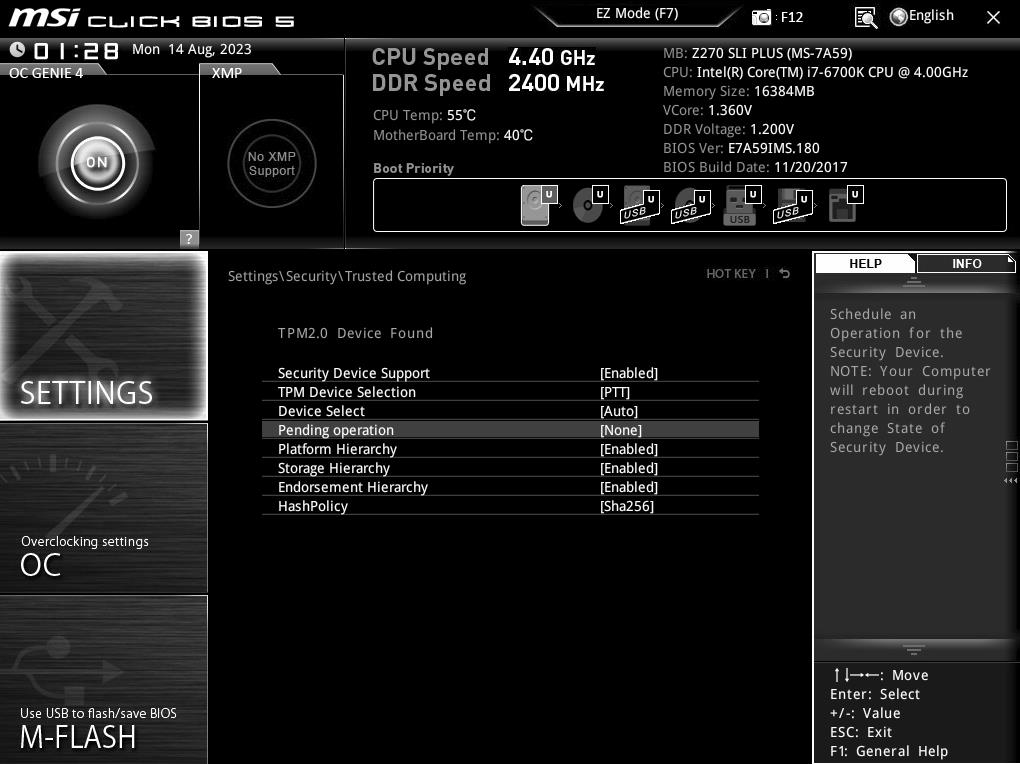Screen dimensions: 1020x764
Task: Click the help panel top scroll handle
Action: [913, 282]
